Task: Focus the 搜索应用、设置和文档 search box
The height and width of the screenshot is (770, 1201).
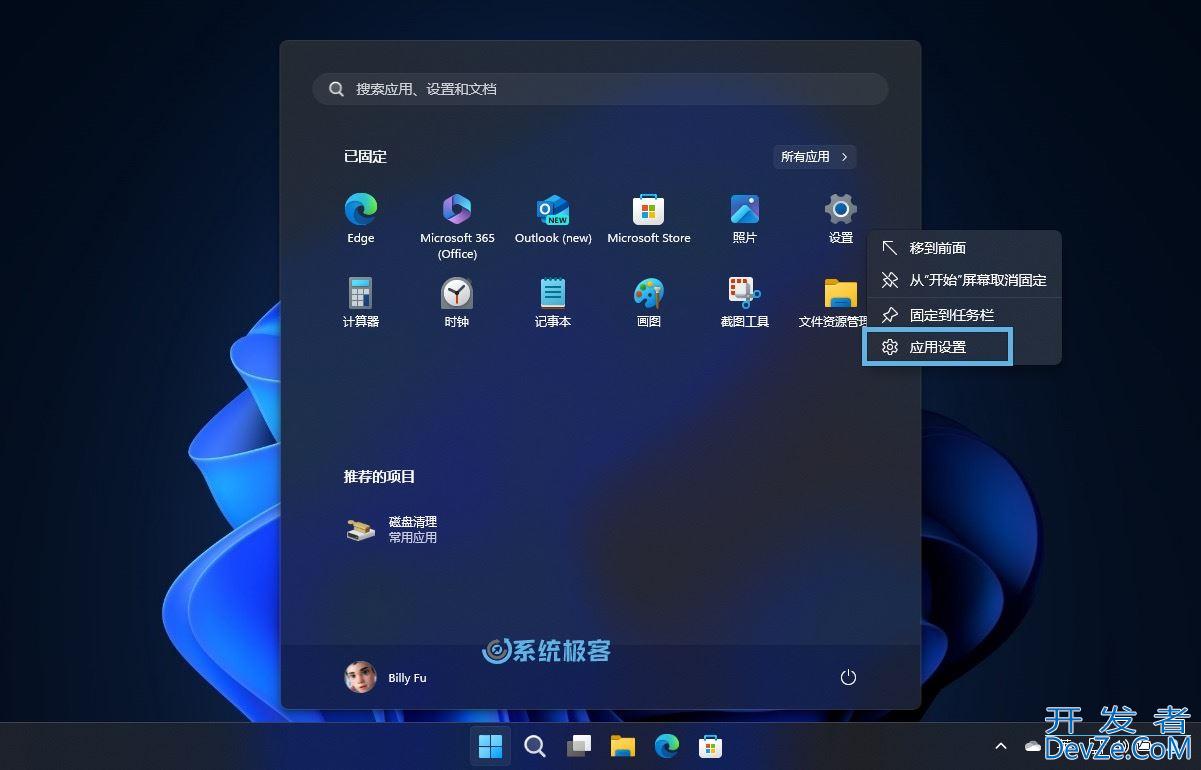Action: tap(600, 89)
